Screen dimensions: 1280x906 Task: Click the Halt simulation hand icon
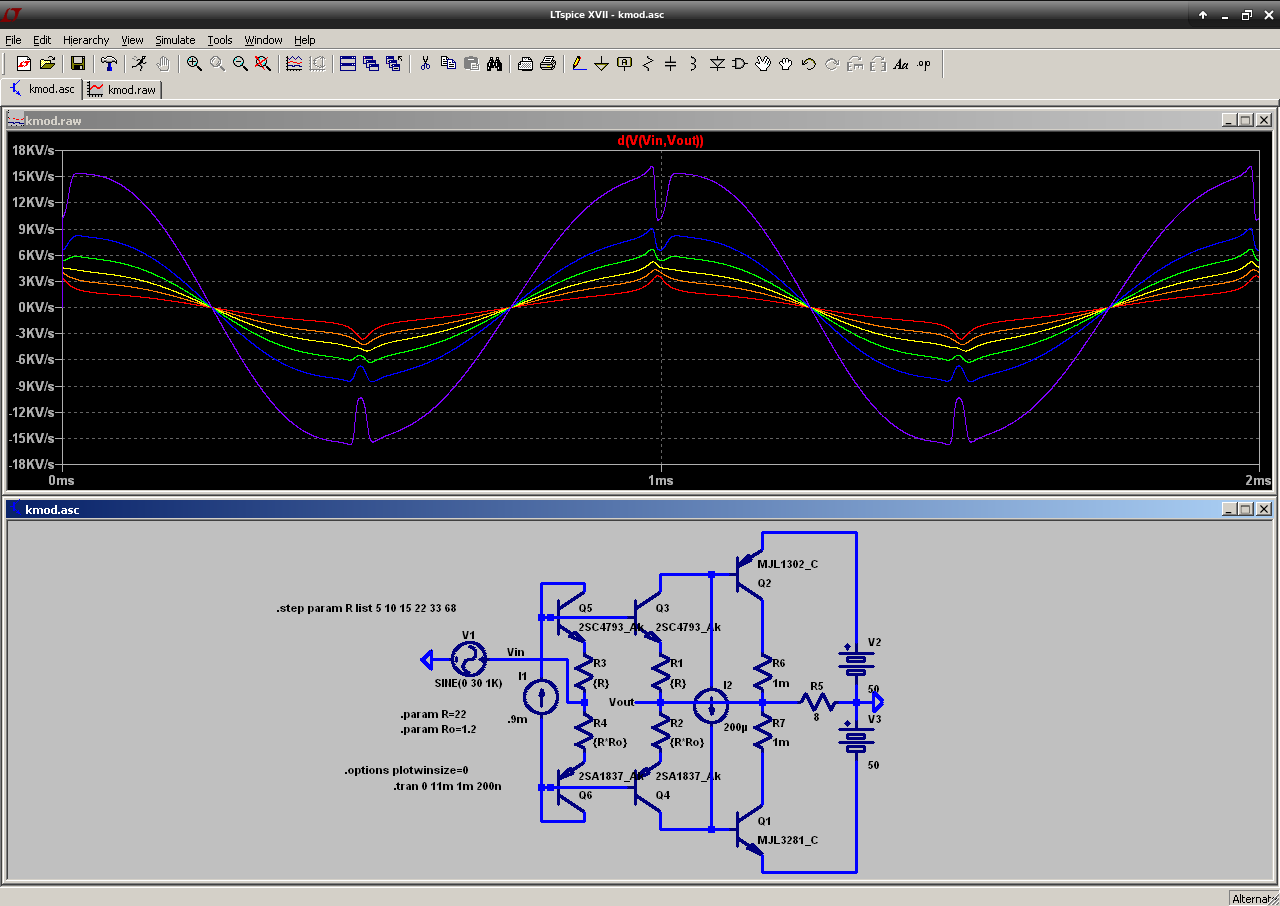pos(163,64)
